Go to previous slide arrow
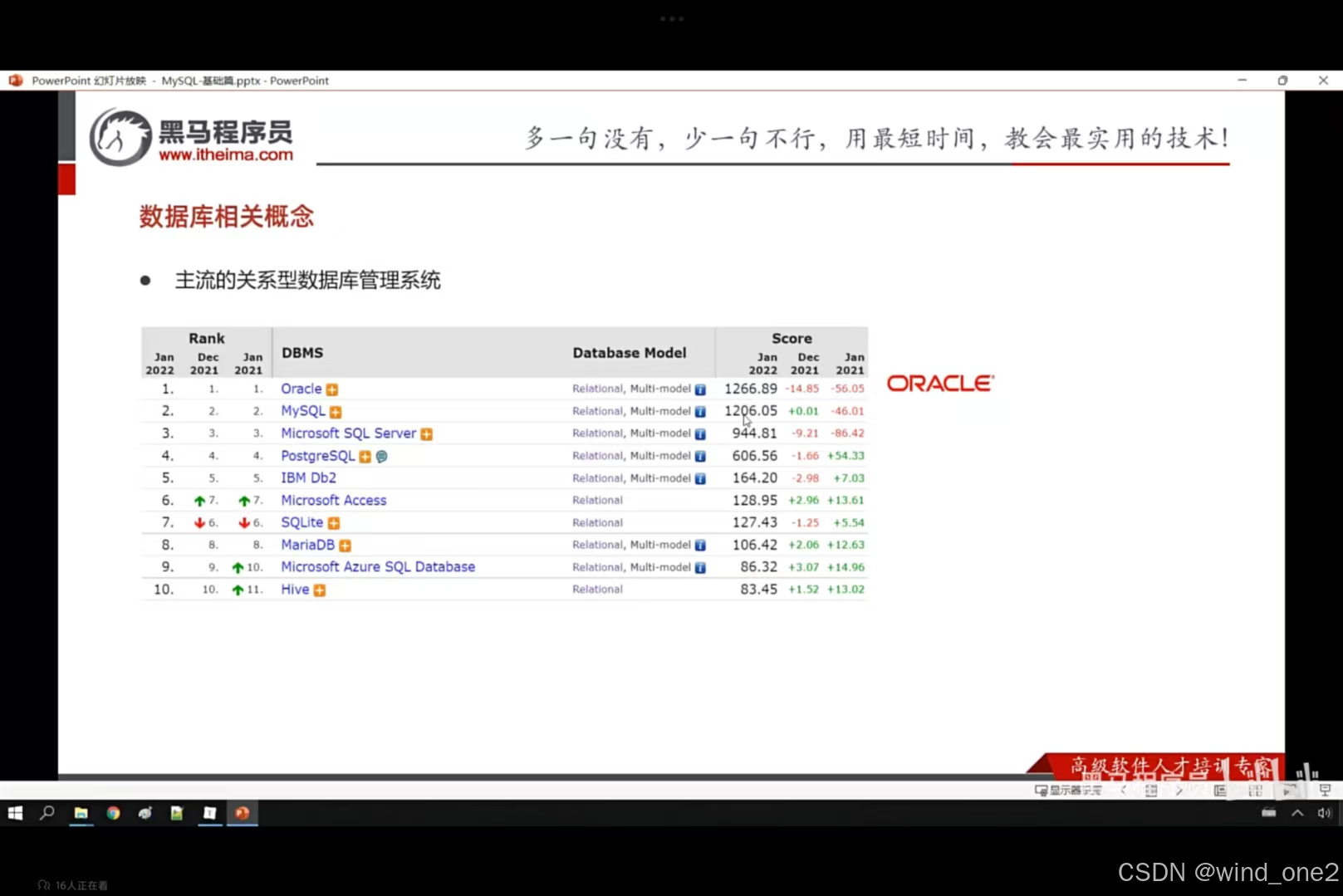1343x896 pixels. coord(1124,790)
